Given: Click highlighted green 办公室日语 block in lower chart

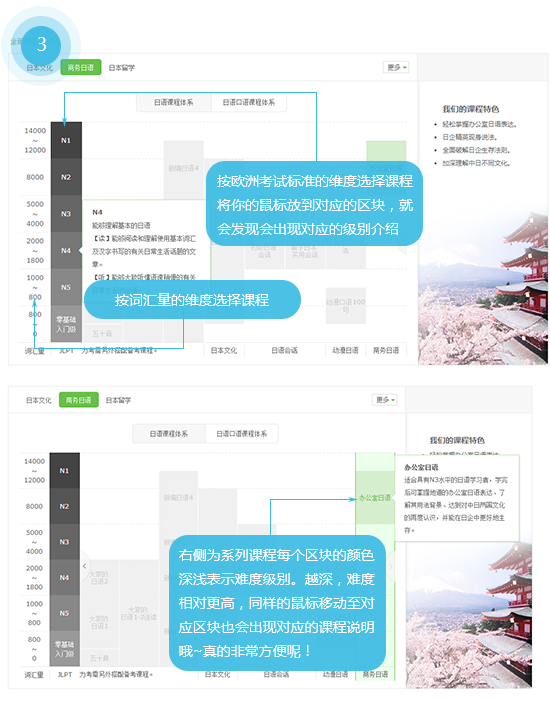Looking at the screenshot, I should [375, 498].
